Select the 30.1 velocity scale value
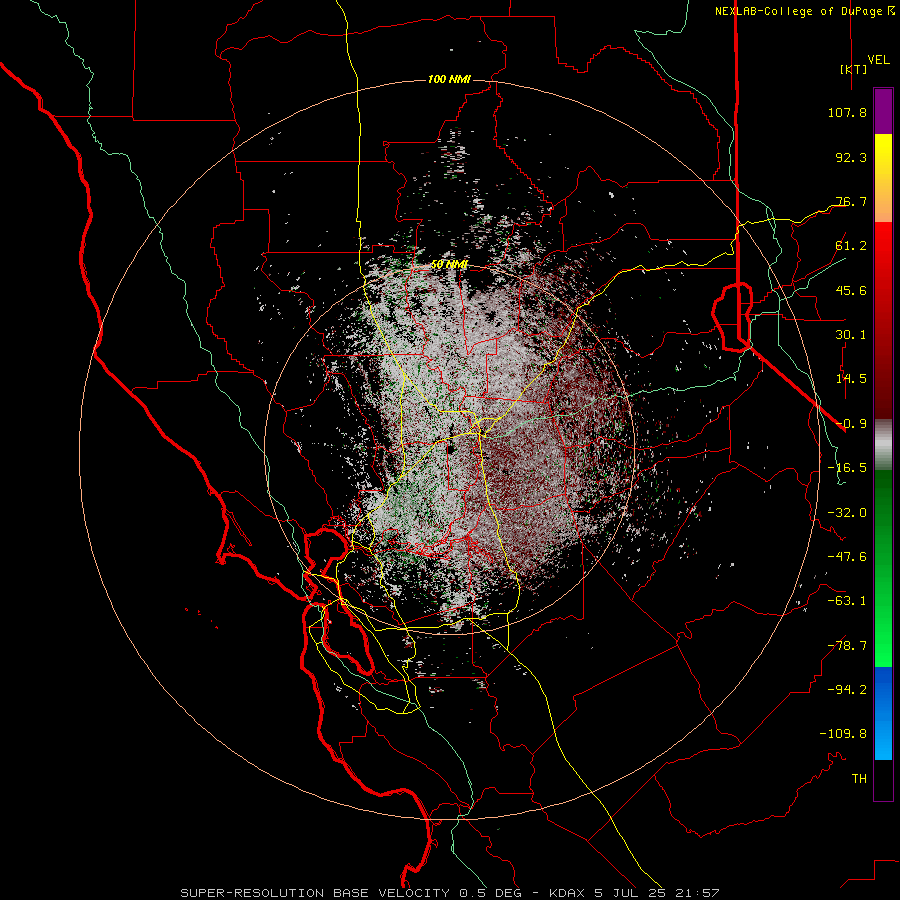 (x=851, y=335)
